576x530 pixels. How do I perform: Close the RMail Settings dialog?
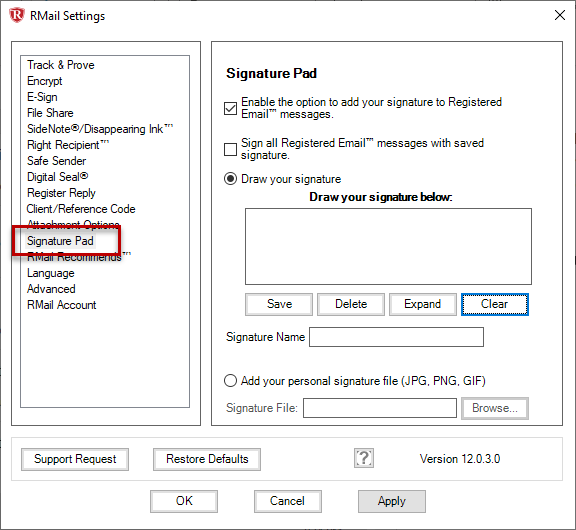click(x=560, y=15)
